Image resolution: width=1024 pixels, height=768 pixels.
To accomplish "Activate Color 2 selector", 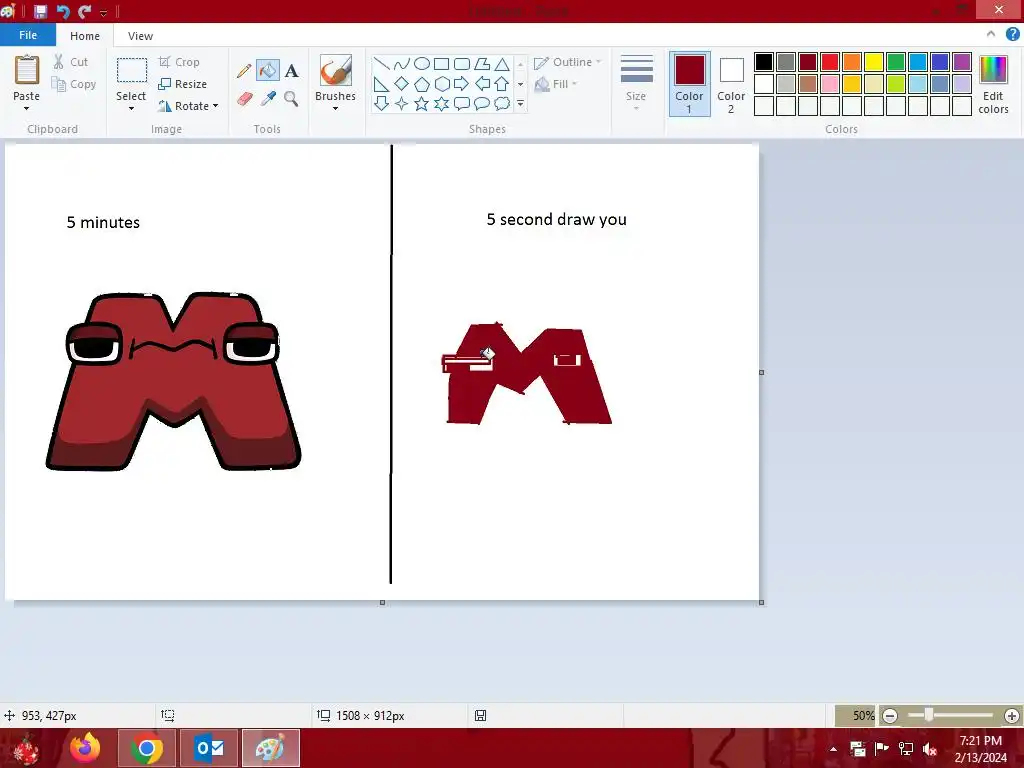I will tap(731, 84).
